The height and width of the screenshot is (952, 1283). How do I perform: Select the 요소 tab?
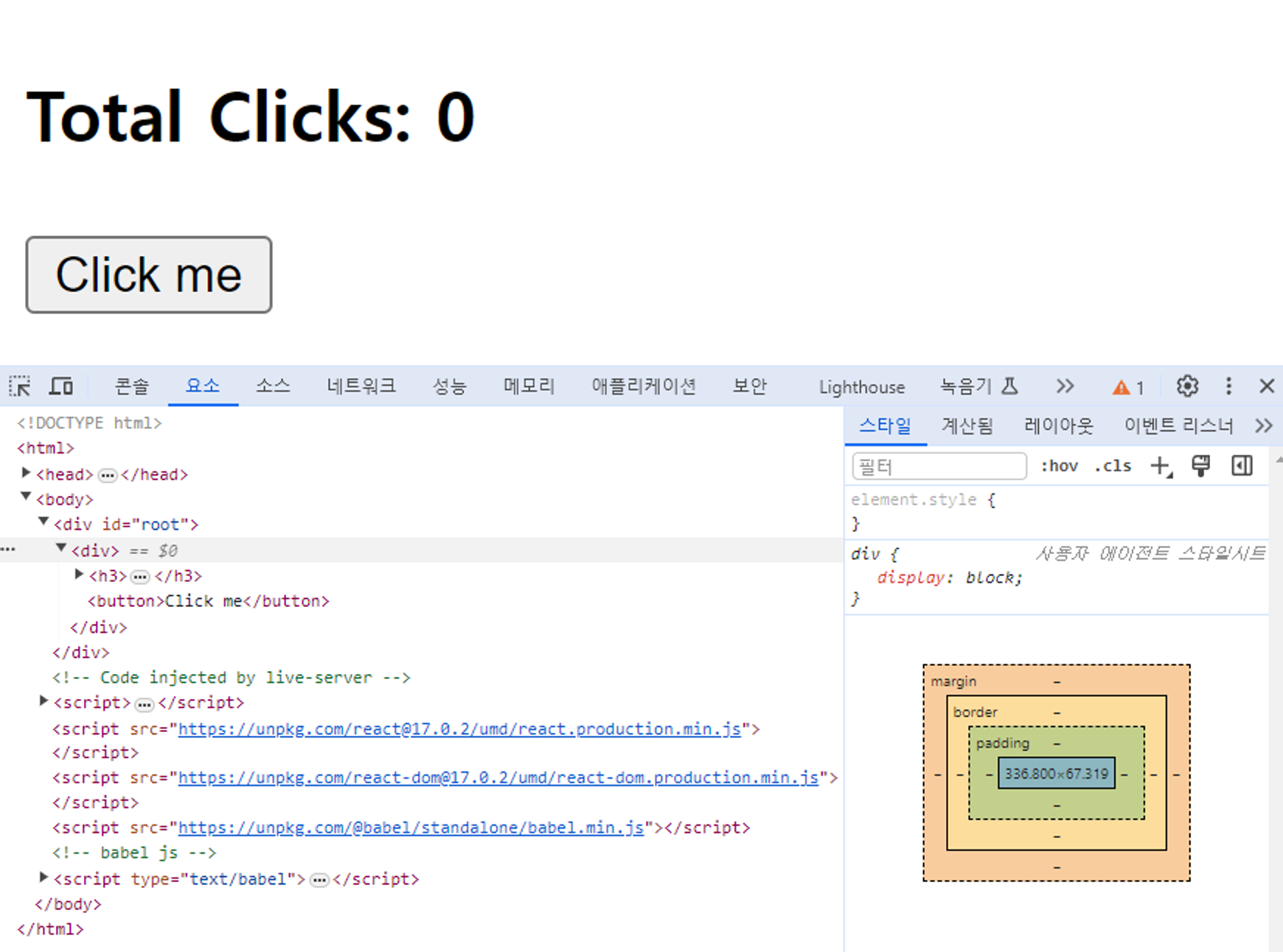(203, 386)
